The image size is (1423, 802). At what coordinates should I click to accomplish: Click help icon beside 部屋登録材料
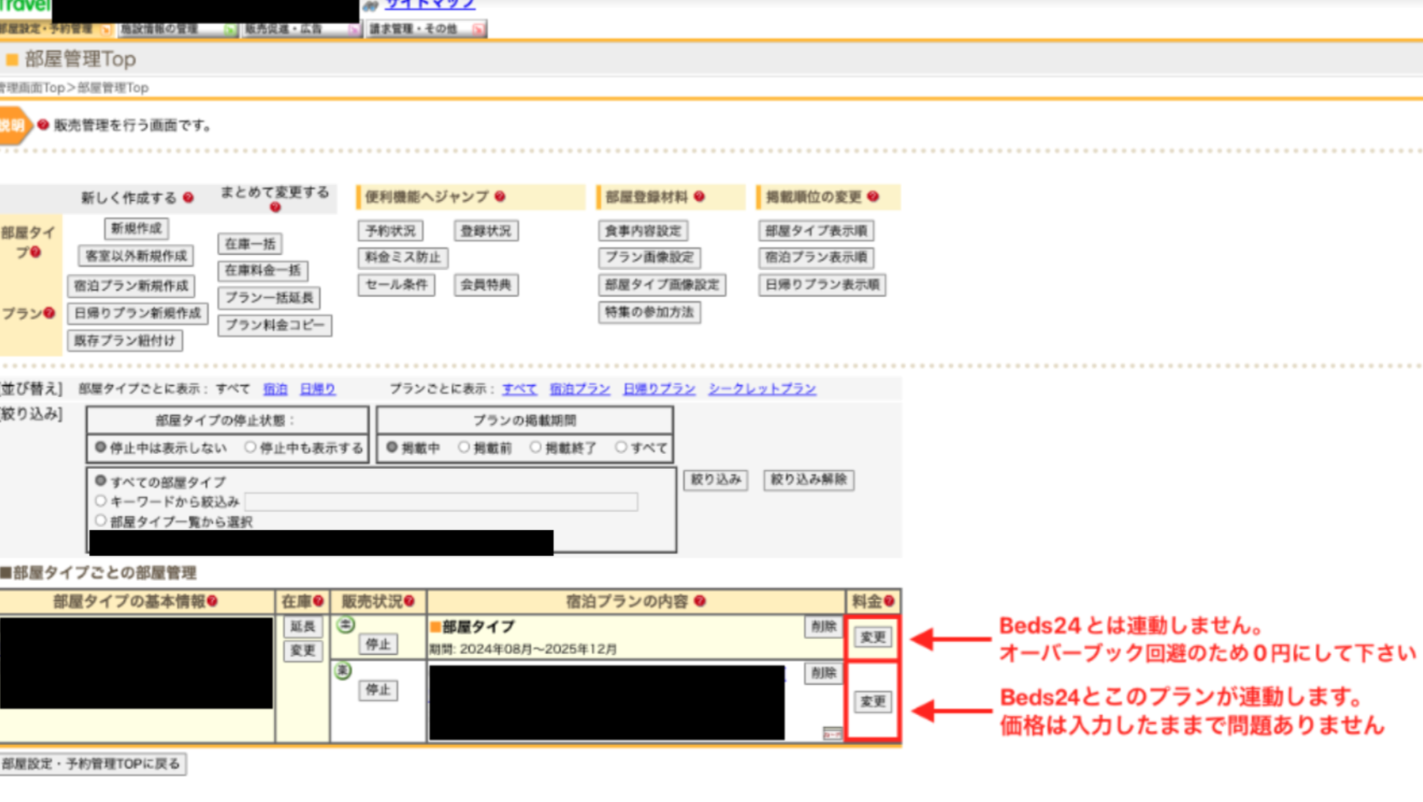coord(699,197)
